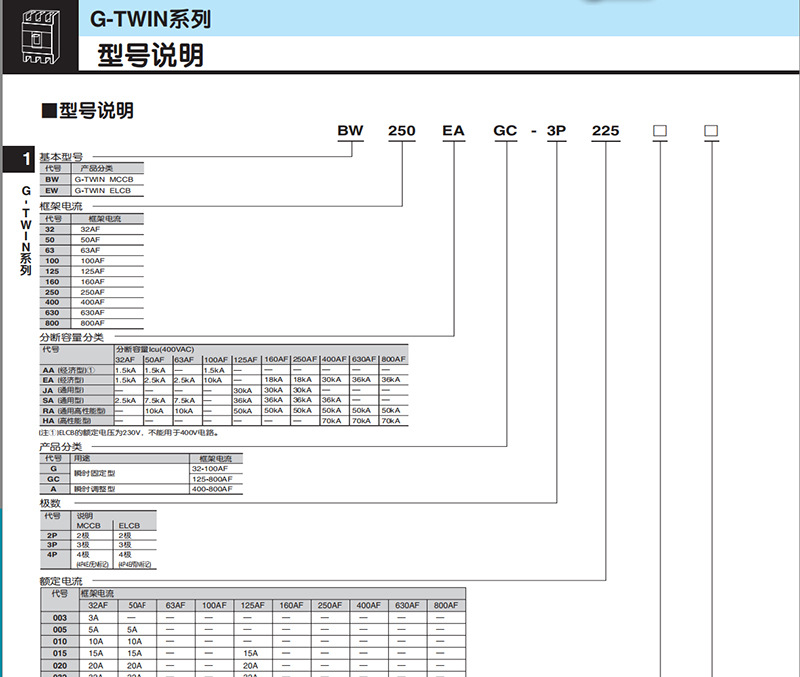This screenshot has height=677, width=800.
Task: Select the HA (高性能型) row label
Action: pos(67,421)
